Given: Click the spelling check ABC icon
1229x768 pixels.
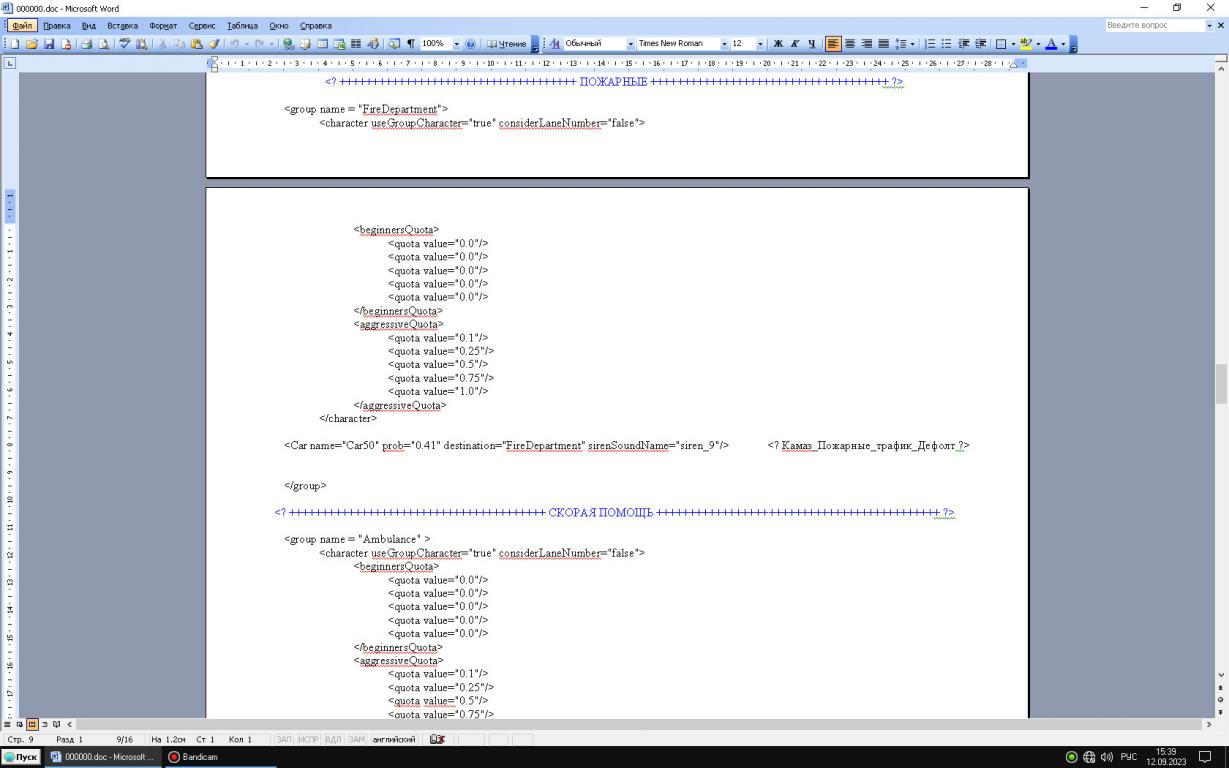Looking at the screenshot, I should pos(126,44).
